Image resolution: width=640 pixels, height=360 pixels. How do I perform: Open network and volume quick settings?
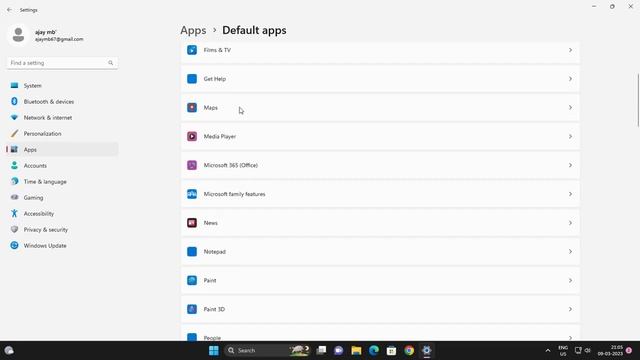pos(582,351)
